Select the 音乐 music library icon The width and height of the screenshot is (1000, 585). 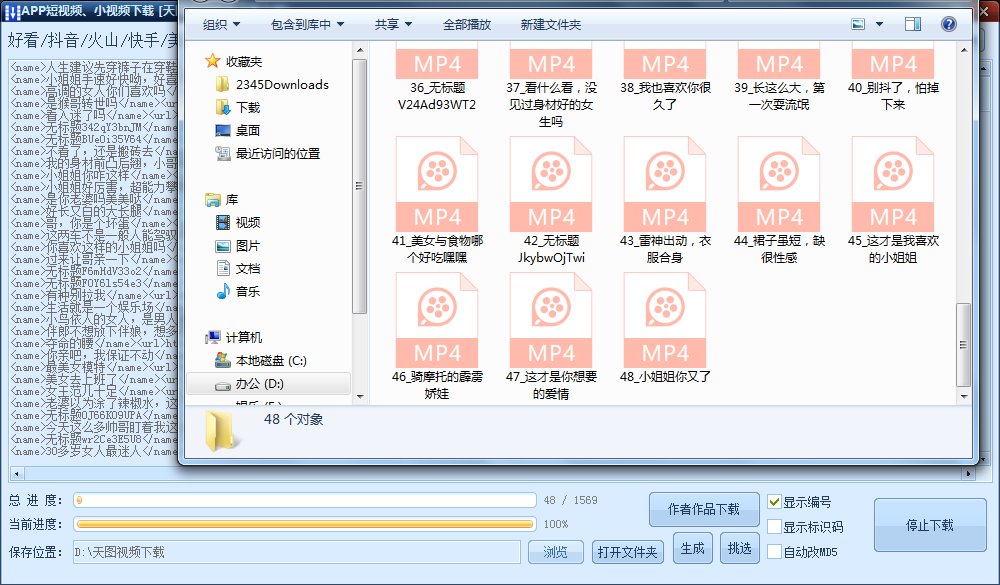click(223, 292)
